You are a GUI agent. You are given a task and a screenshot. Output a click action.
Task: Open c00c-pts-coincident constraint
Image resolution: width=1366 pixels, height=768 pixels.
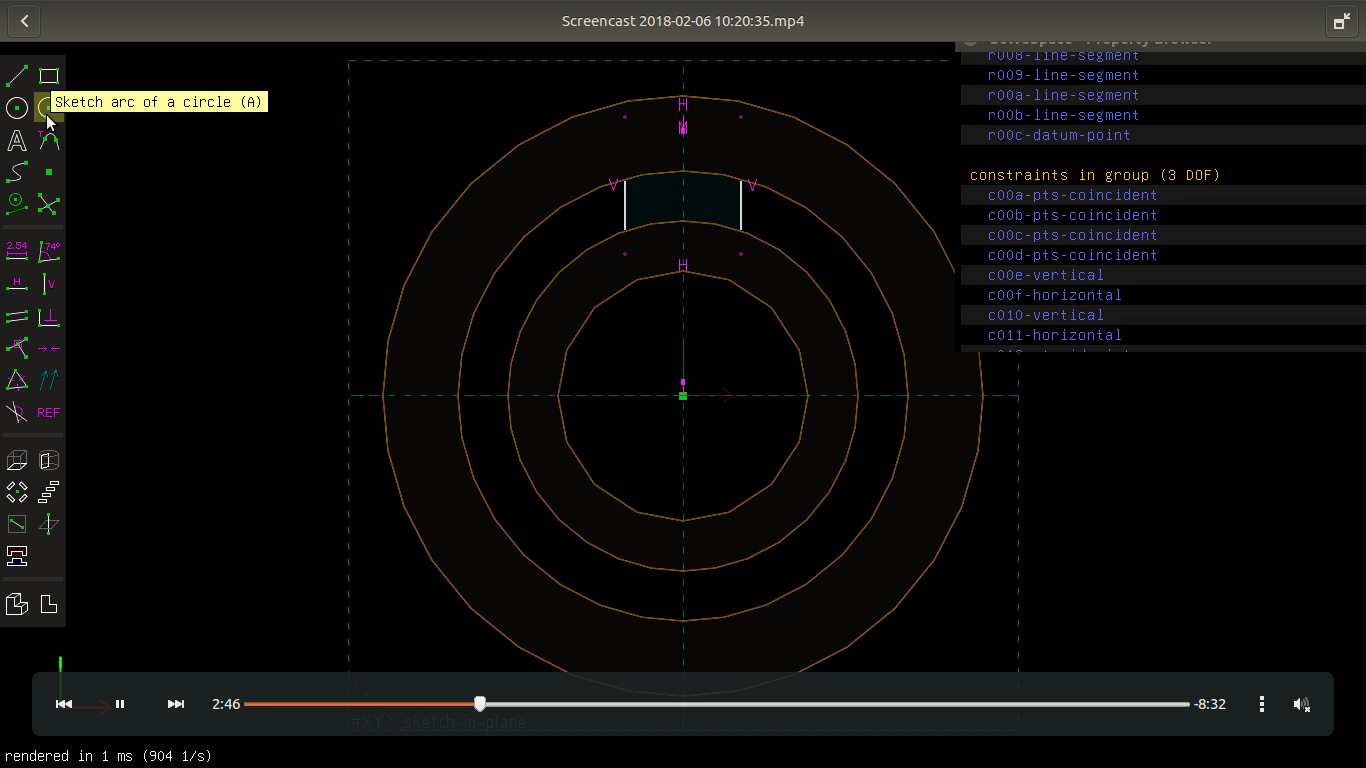[x=1073, y=235]
